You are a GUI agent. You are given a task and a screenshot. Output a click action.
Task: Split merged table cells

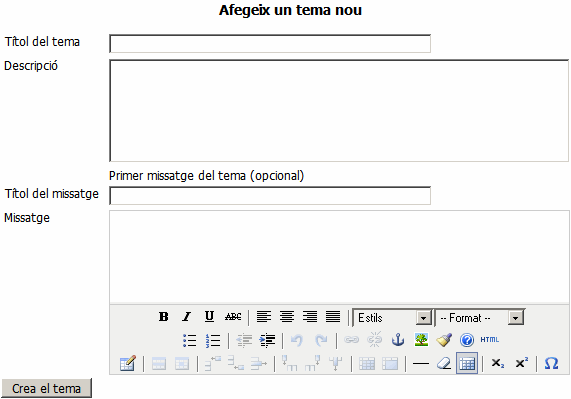point(367,364)
